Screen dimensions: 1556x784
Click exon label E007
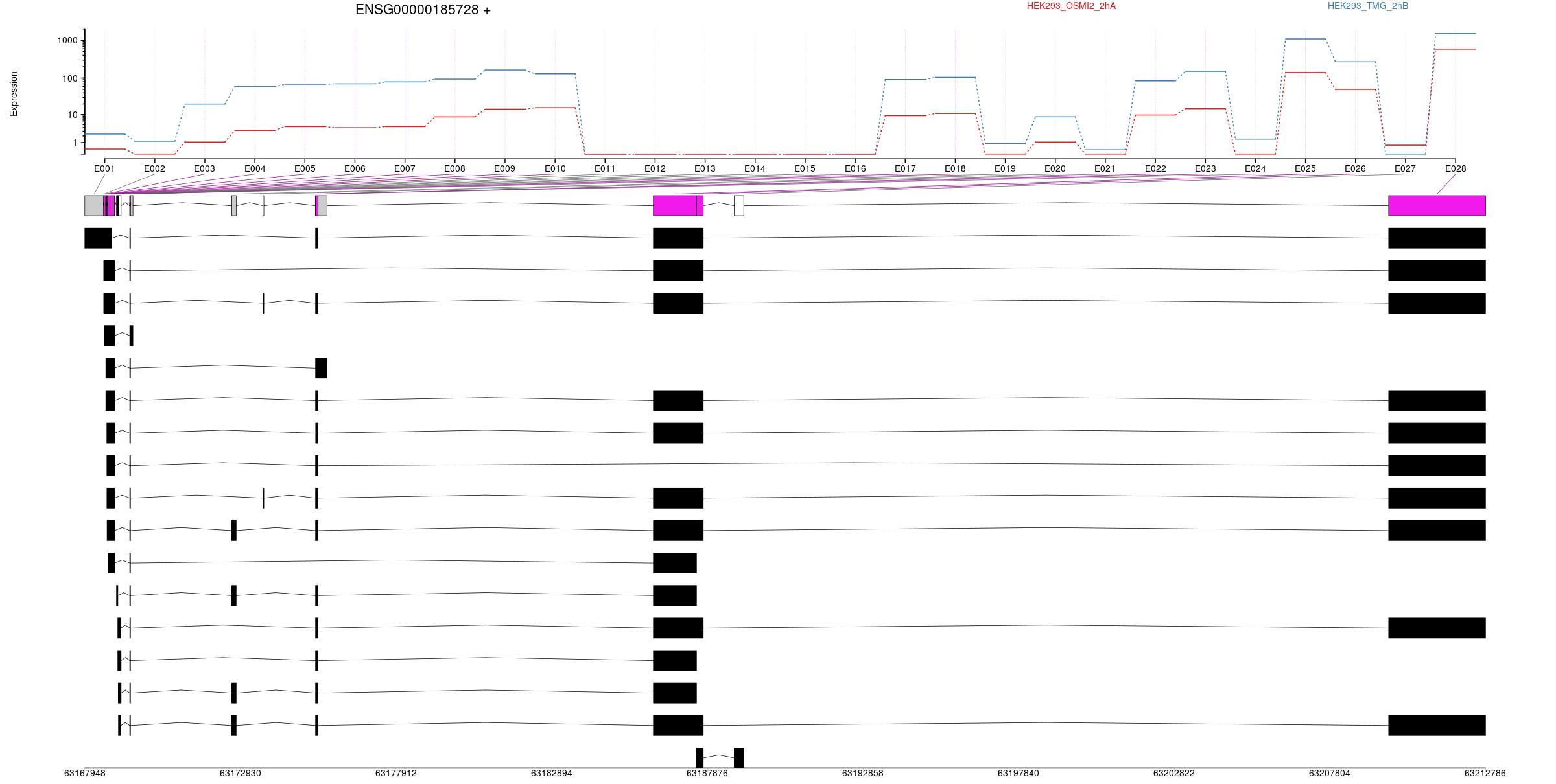coord(405,168)
